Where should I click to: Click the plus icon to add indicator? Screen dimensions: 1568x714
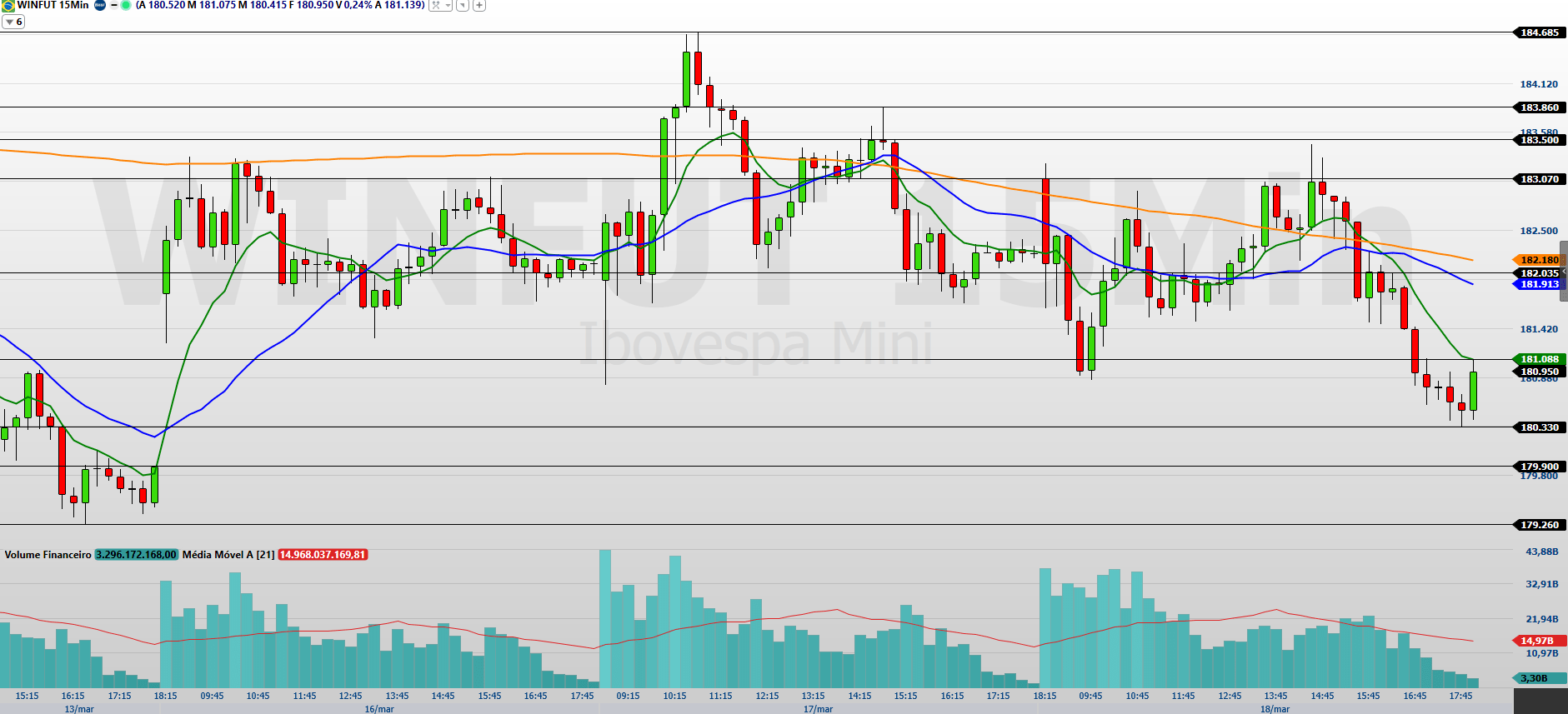click(x=479, y=5)
